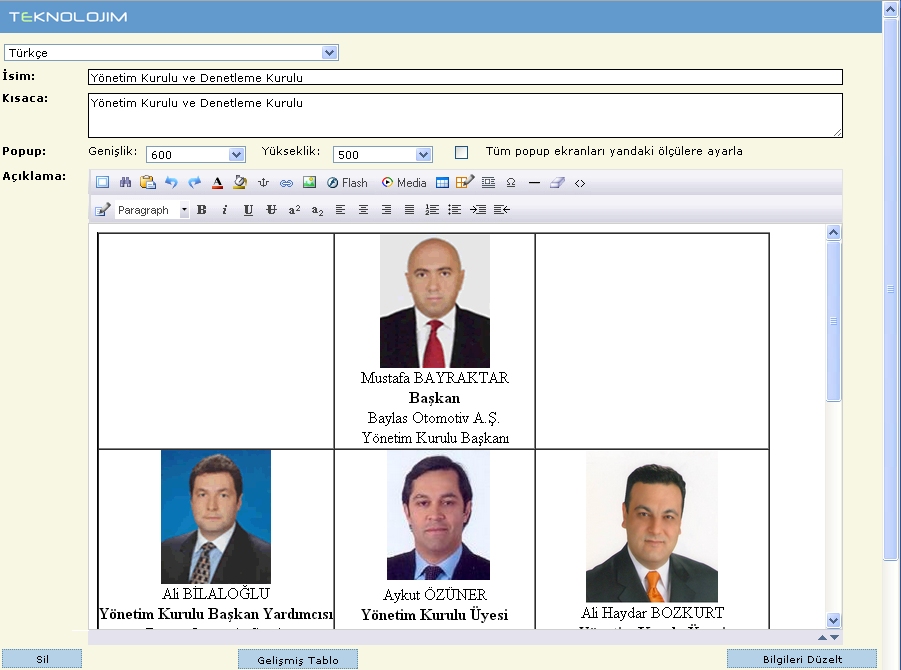
Task: Click the paste clipboard icon
Action: pyautogui.click(x=148, y=183)
